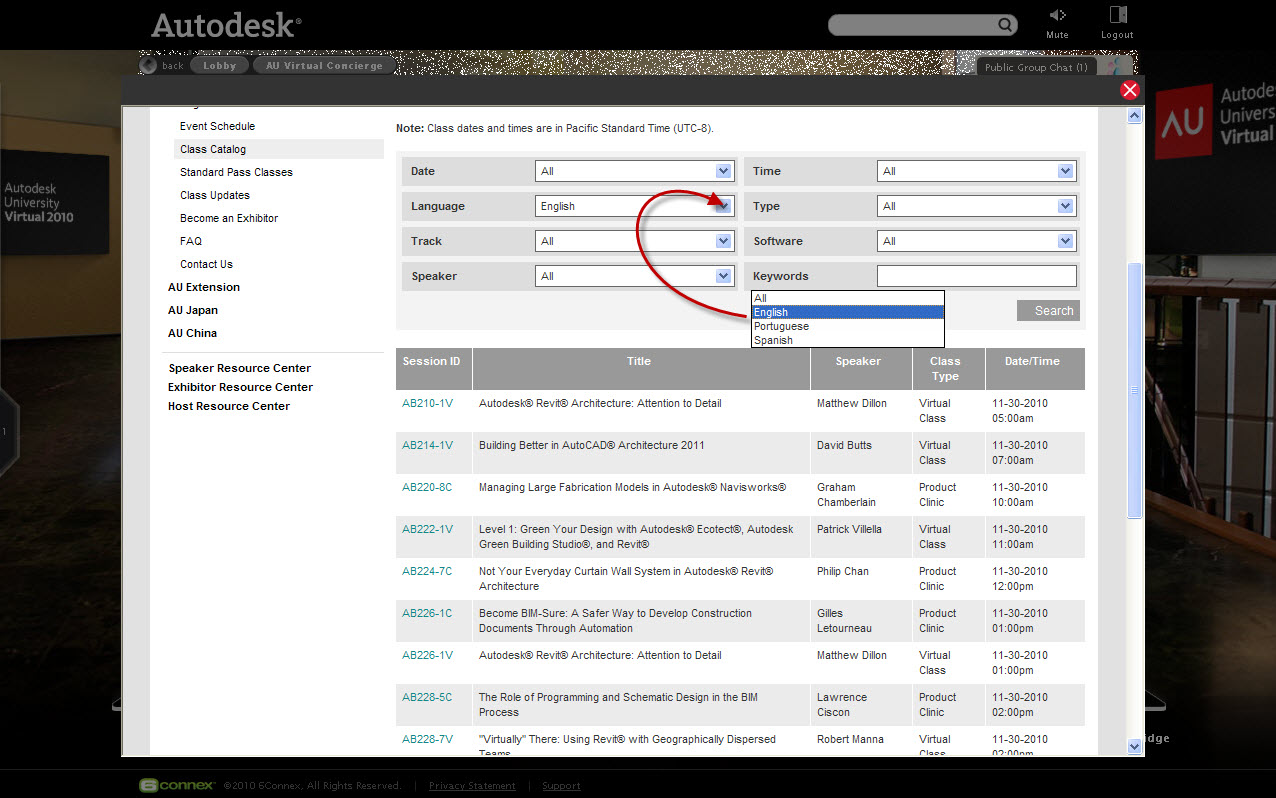The image size is (1276, 798).
Task: Choose Portuguese in the language list
Action: point(848,326)
